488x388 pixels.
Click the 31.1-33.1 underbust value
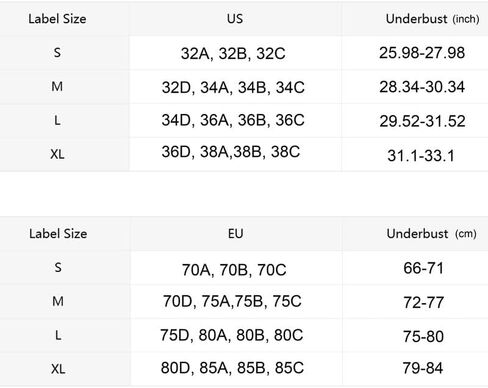point(421,156)
